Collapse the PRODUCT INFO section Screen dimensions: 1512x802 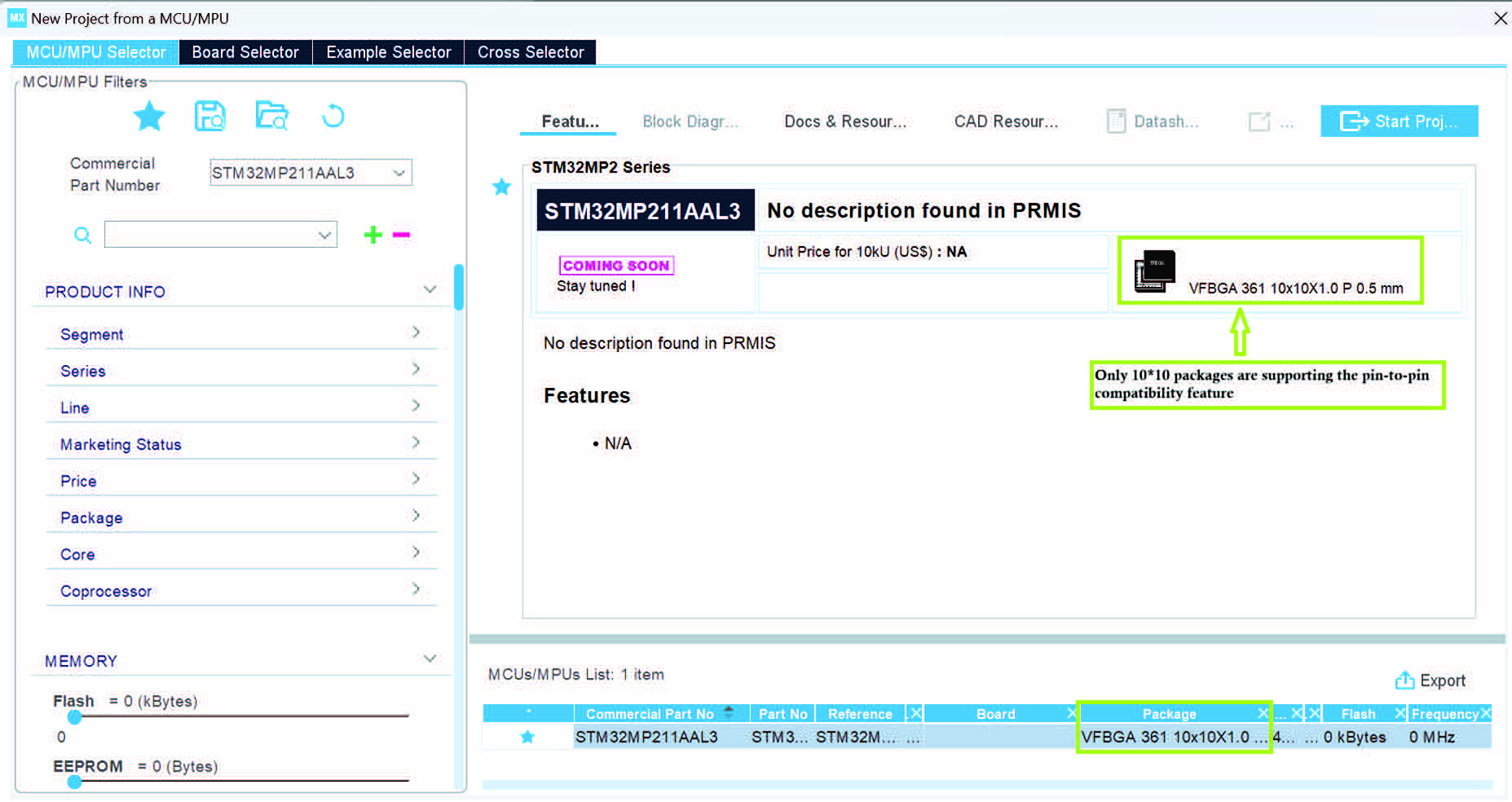pos(430,289)
